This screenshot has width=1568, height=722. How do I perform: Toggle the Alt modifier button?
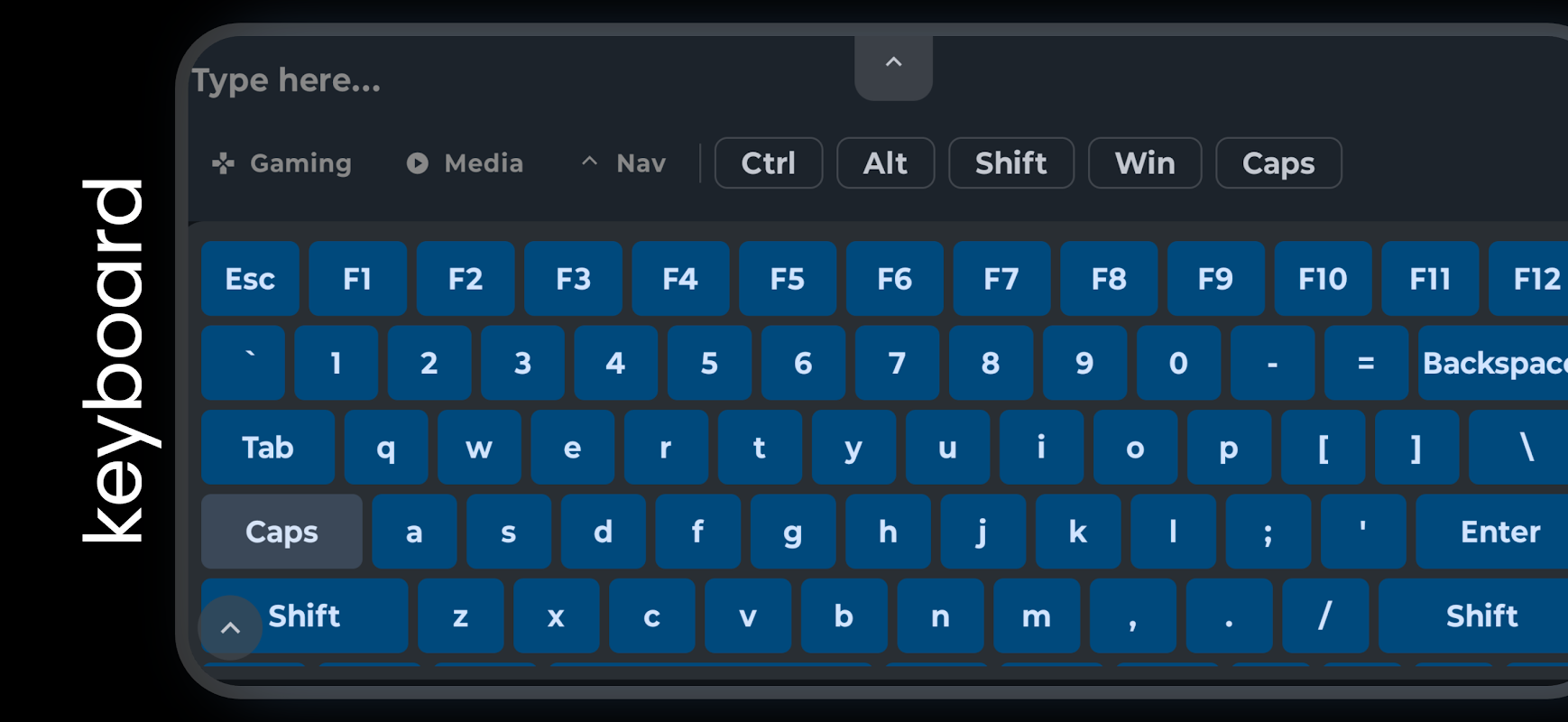[885, 163]
